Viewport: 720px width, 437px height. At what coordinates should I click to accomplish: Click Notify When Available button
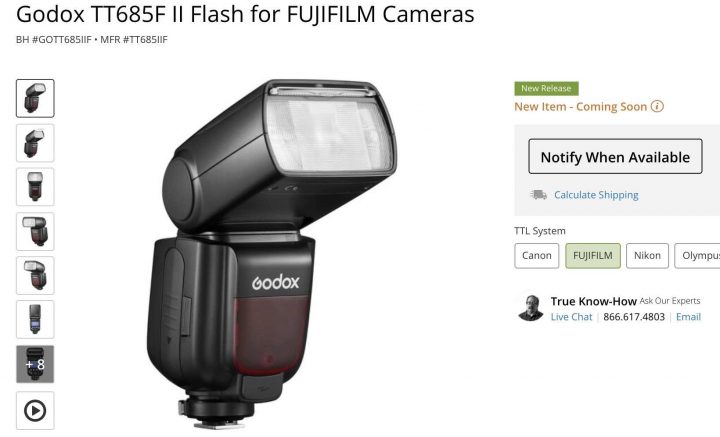pyautogui.click(x=615, y=157)
